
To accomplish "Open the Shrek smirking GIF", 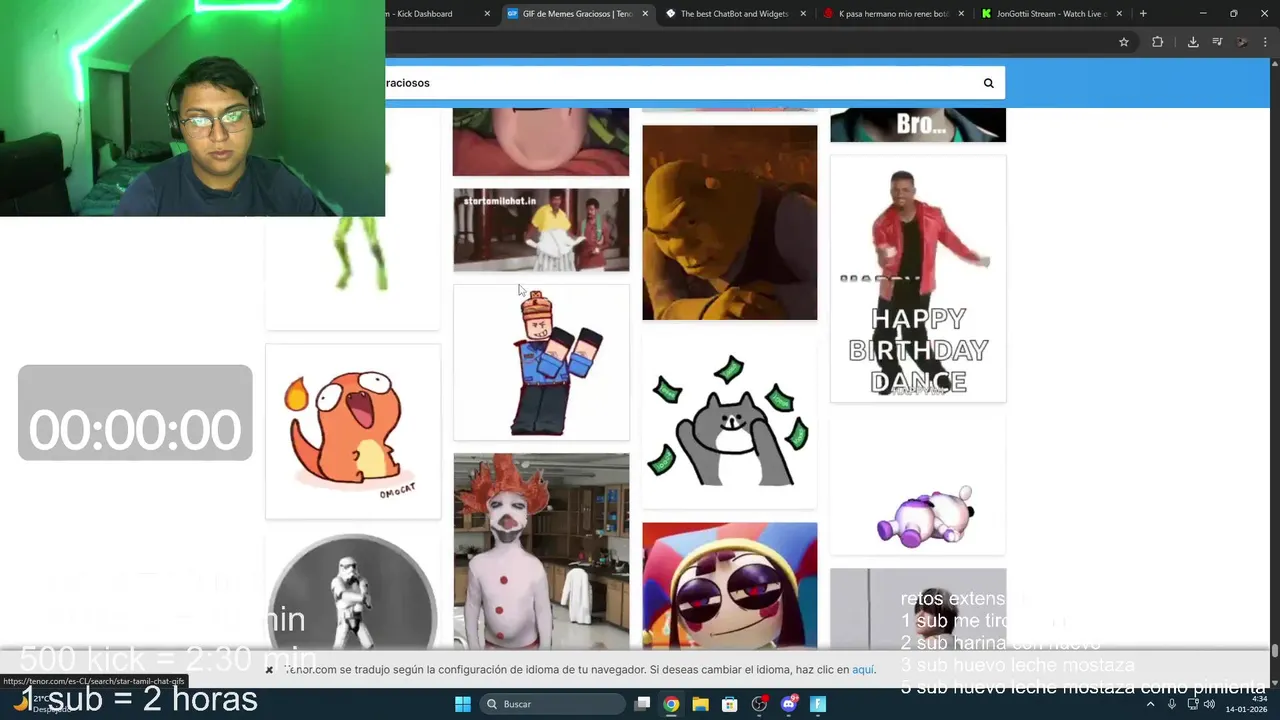I will (x=729, y=222).
